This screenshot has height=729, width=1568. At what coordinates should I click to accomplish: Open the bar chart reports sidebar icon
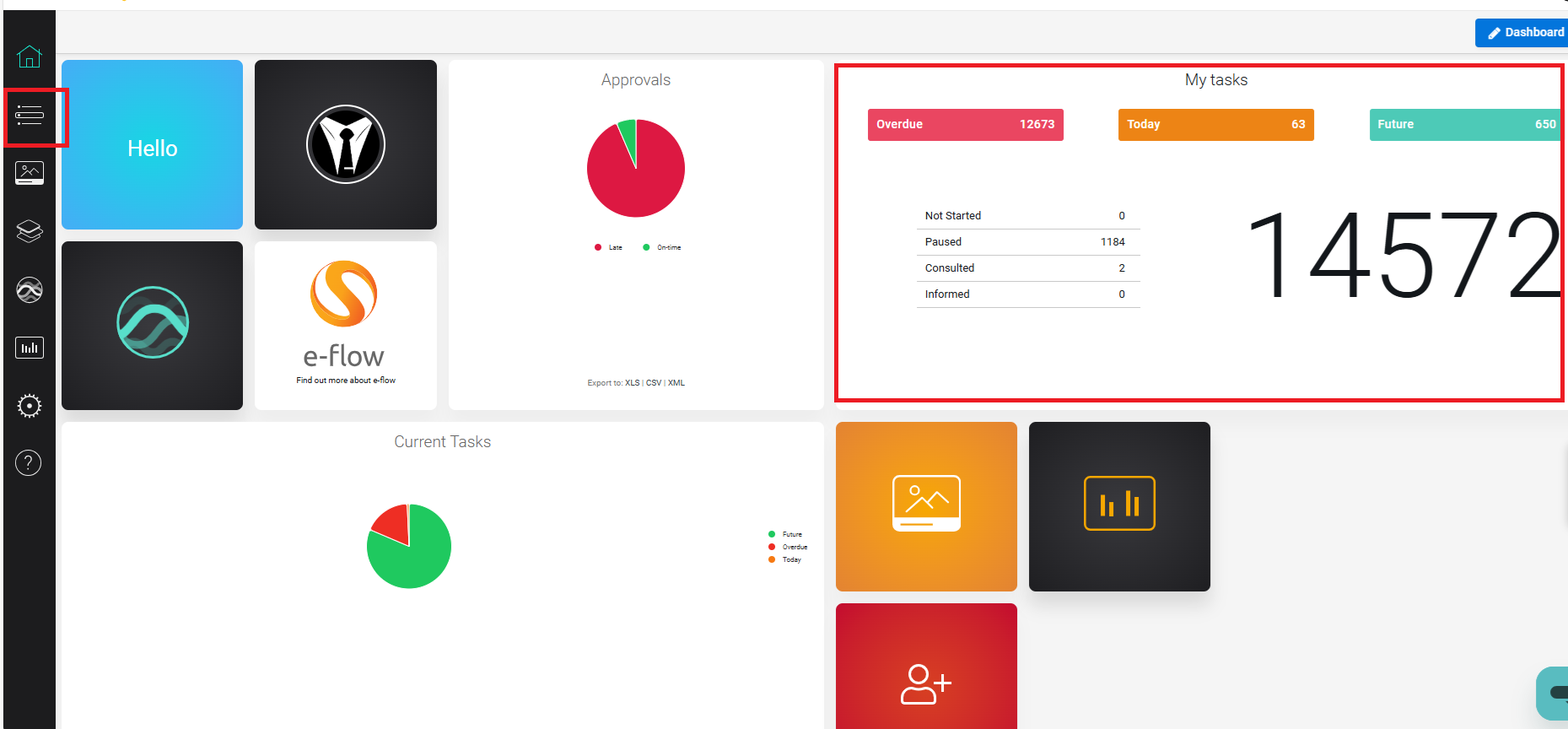[x=30, y=348]
